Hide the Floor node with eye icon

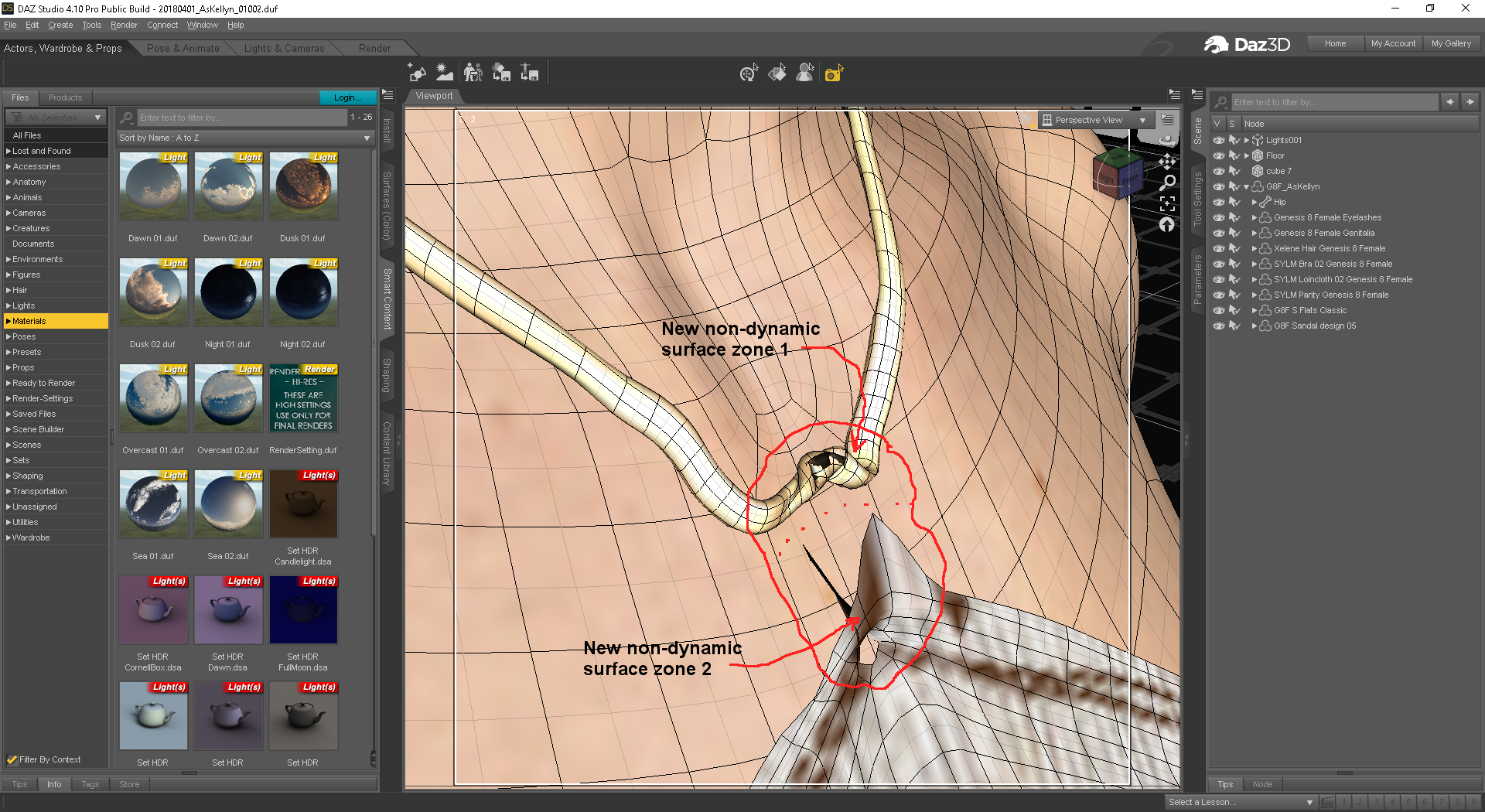pyautogui.click(x=1219, y=155)
